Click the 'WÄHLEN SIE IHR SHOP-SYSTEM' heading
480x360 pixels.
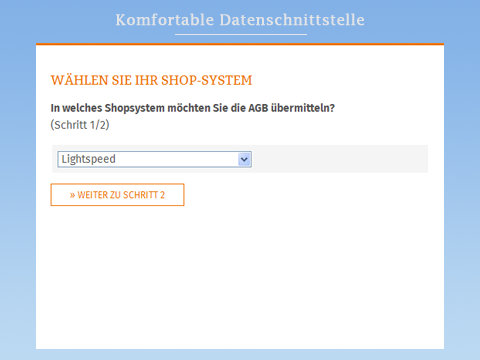[151, 80]
